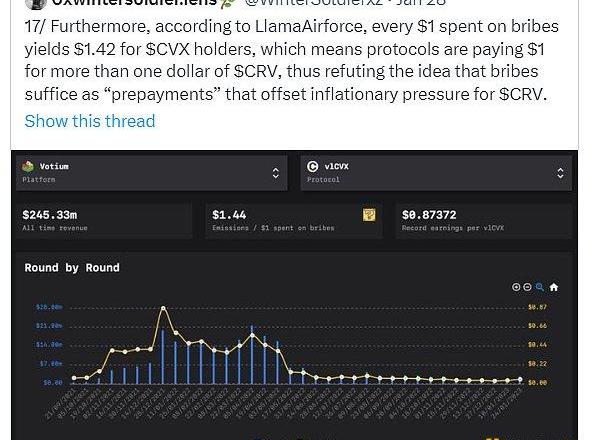594x440 pixels.
Task: Click the yellow question mark help icon
Action: point(369,215)
